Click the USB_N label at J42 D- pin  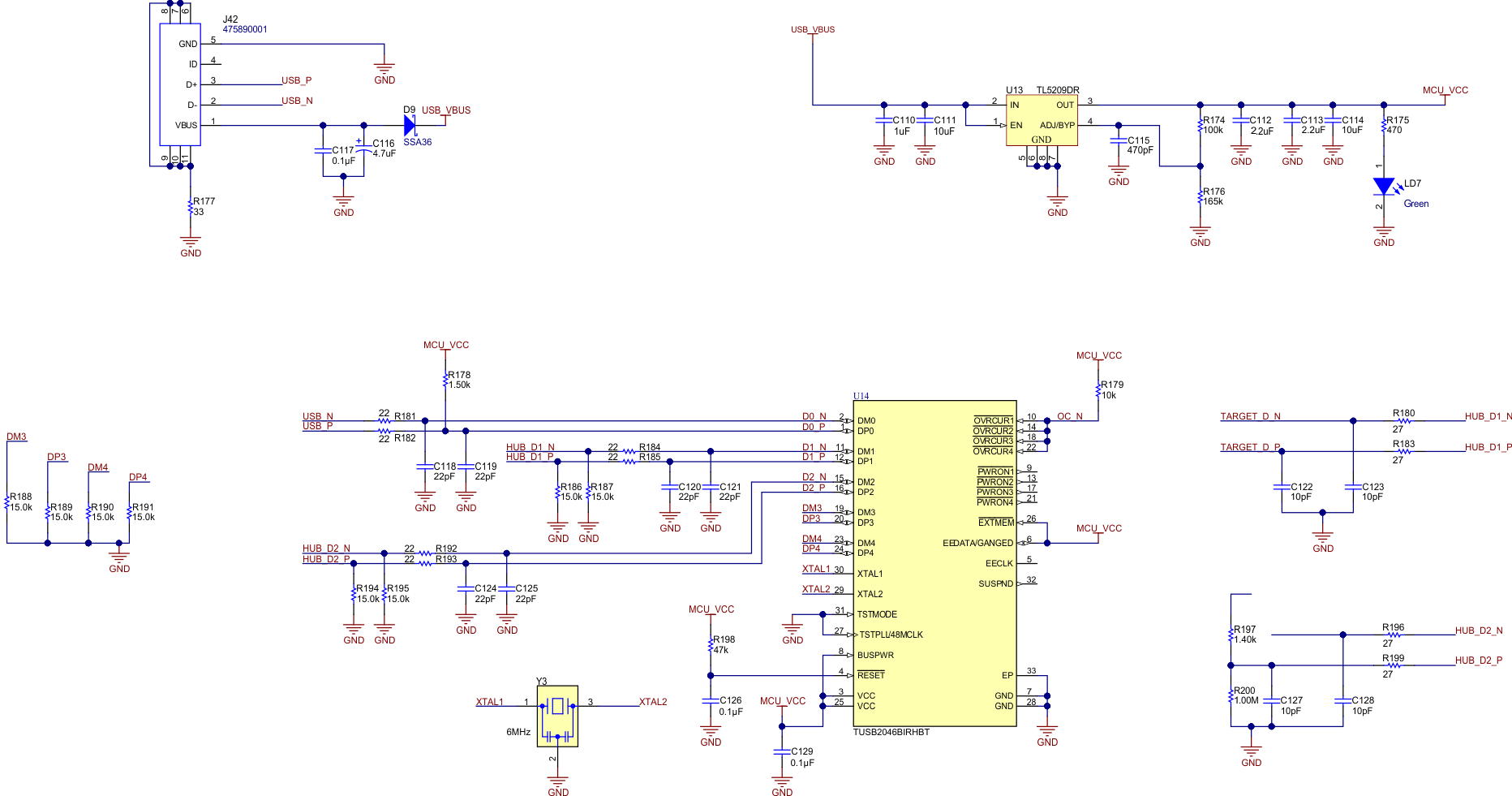click(x=297, y=101)
